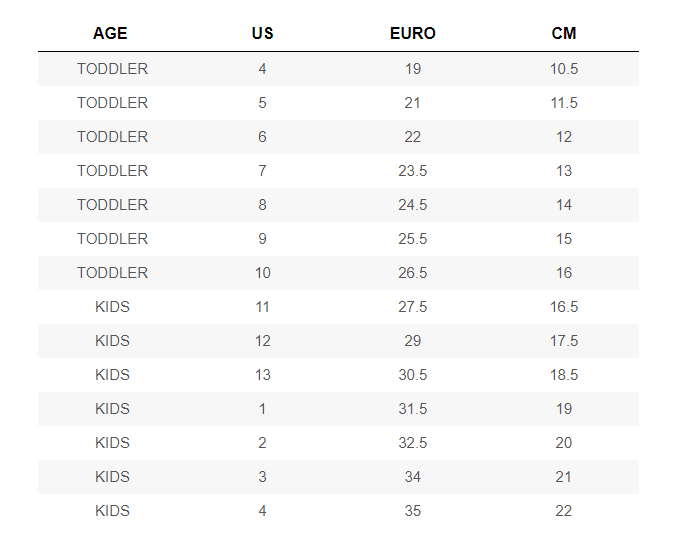Click the EURO size 24.5 cell

coord(413,205)
